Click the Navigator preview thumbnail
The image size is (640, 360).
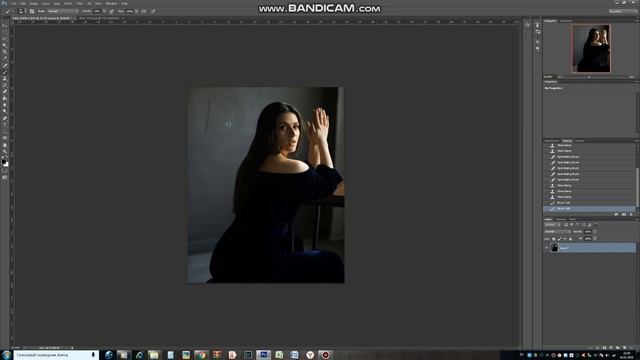pyautogui.click(x=591, y=48)
